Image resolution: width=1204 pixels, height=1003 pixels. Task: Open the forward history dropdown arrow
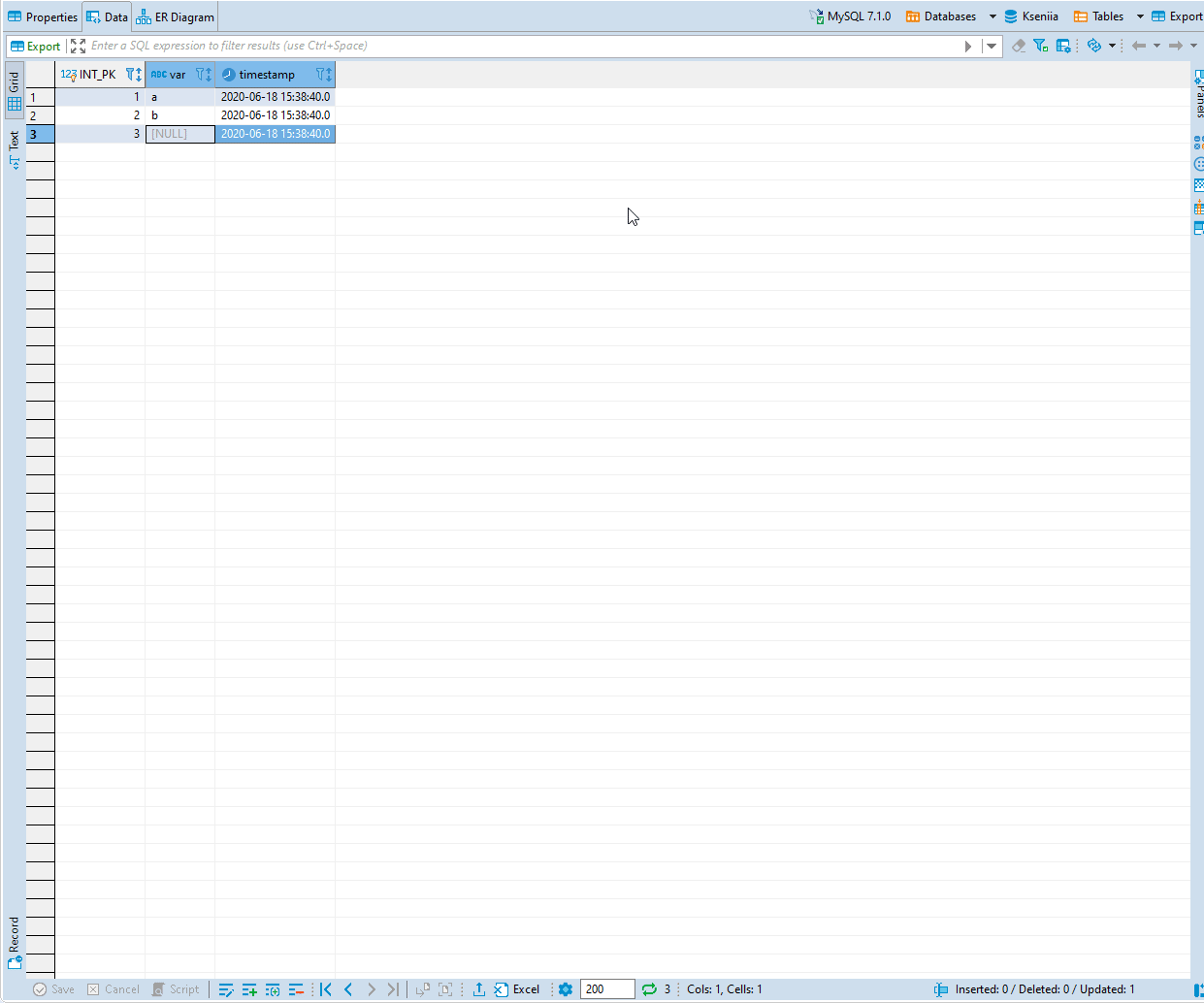tap(1193, 46)
